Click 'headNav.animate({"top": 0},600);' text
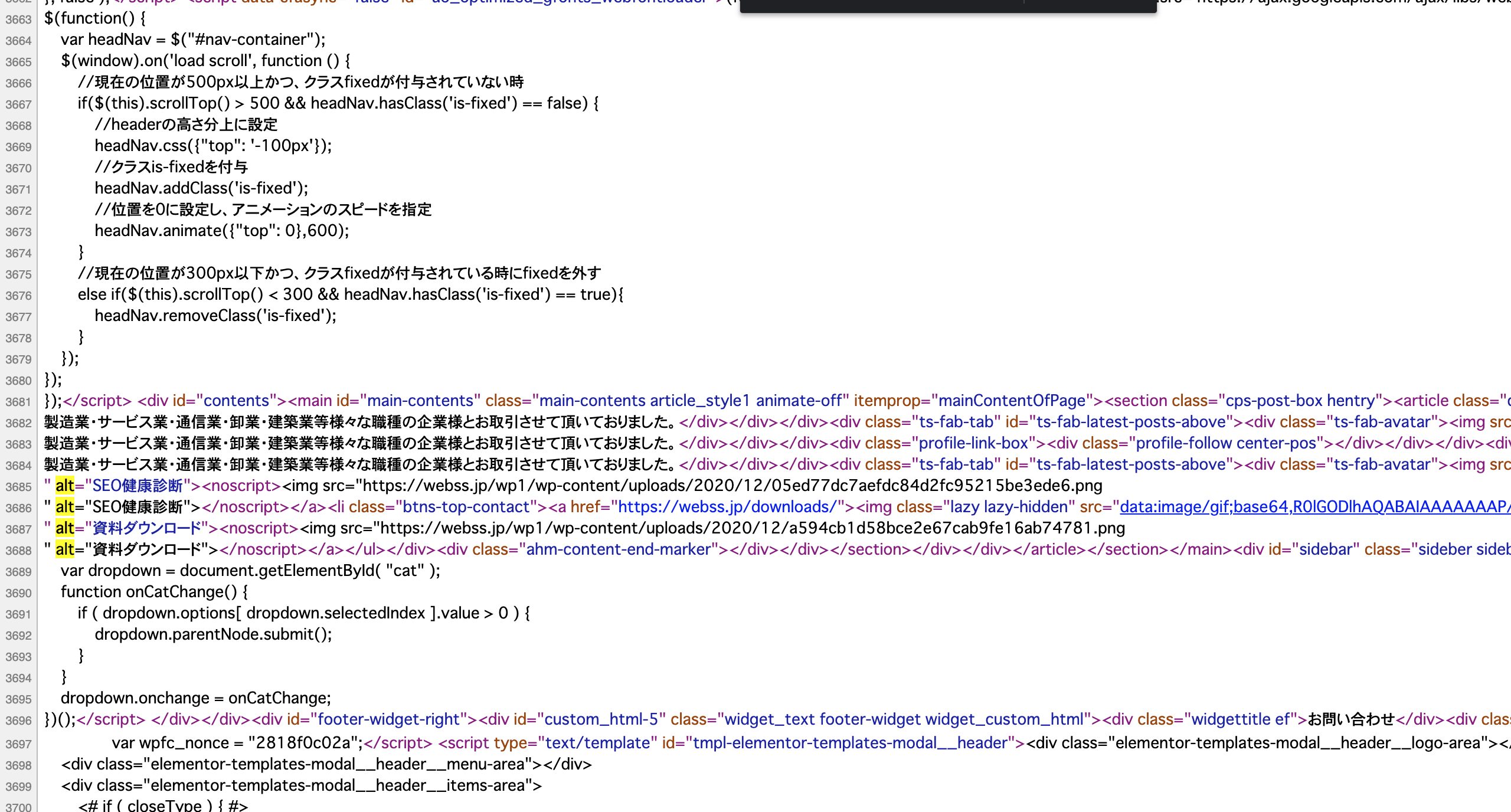 pyautogui.click(x=222, y=231)
